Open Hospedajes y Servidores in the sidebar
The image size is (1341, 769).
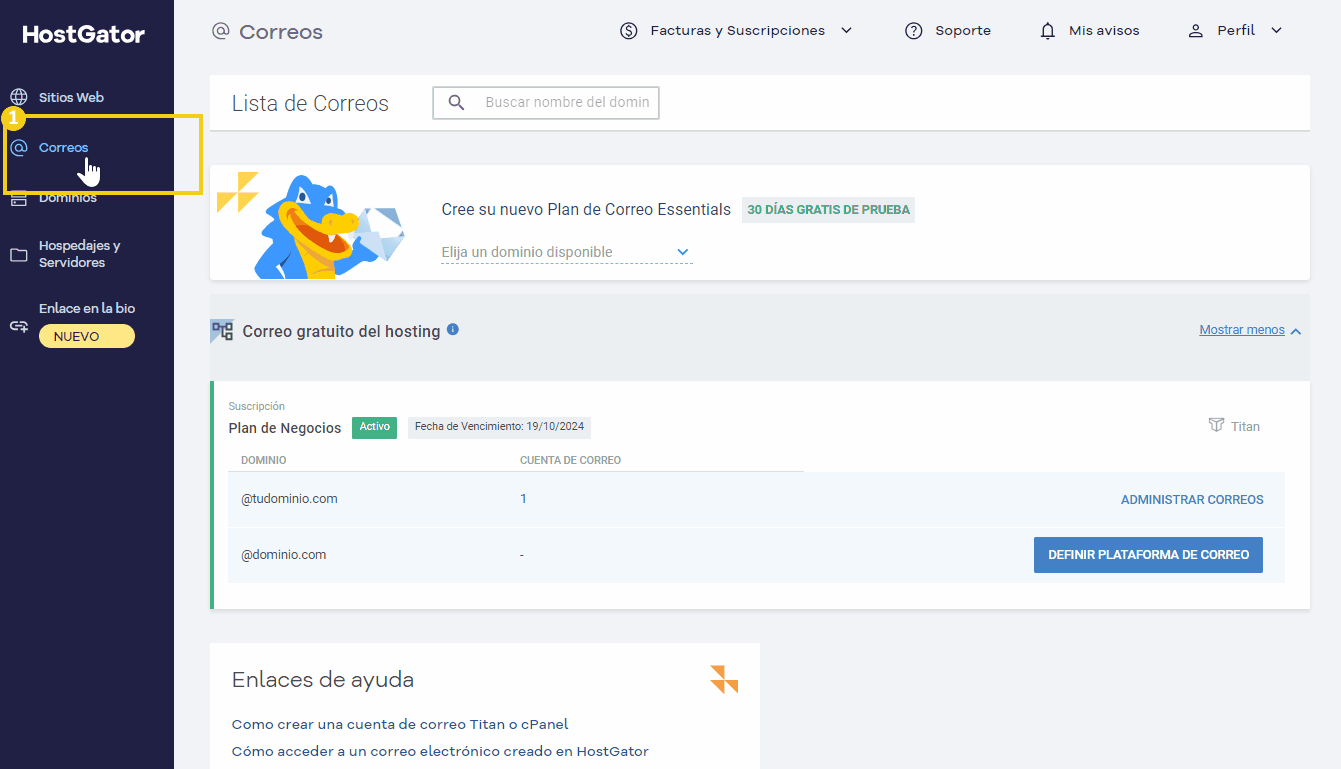tap(79, 254)
